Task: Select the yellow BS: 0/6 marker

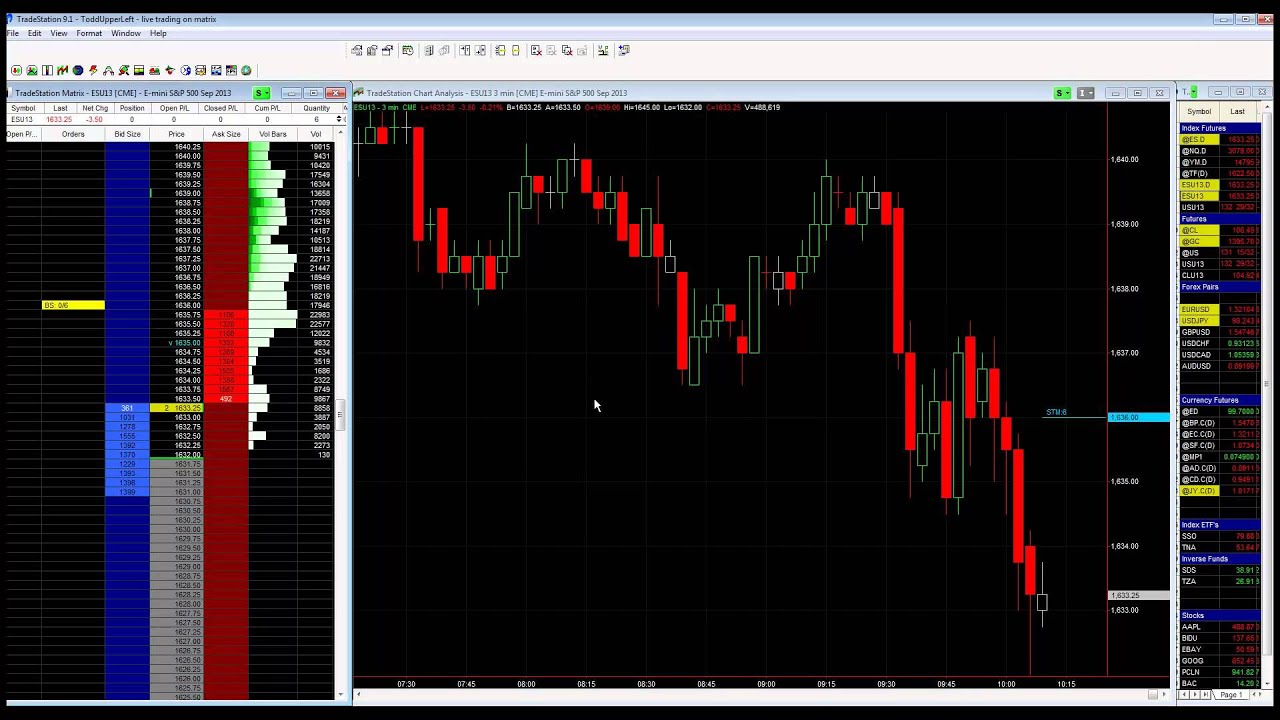Action: point(73,305)
